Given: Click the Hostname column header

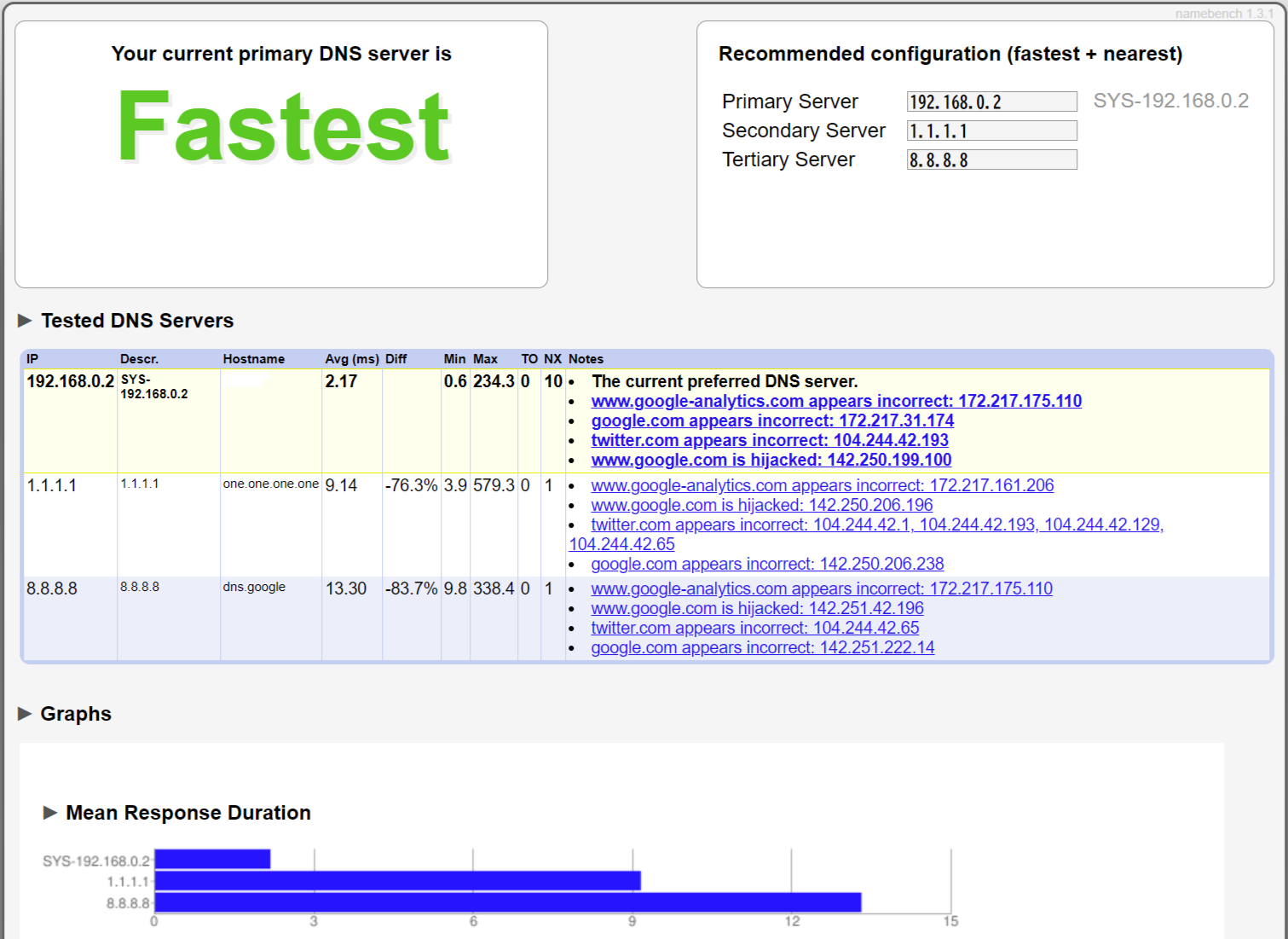Looking at the screenshot, I should coord(253,359).
